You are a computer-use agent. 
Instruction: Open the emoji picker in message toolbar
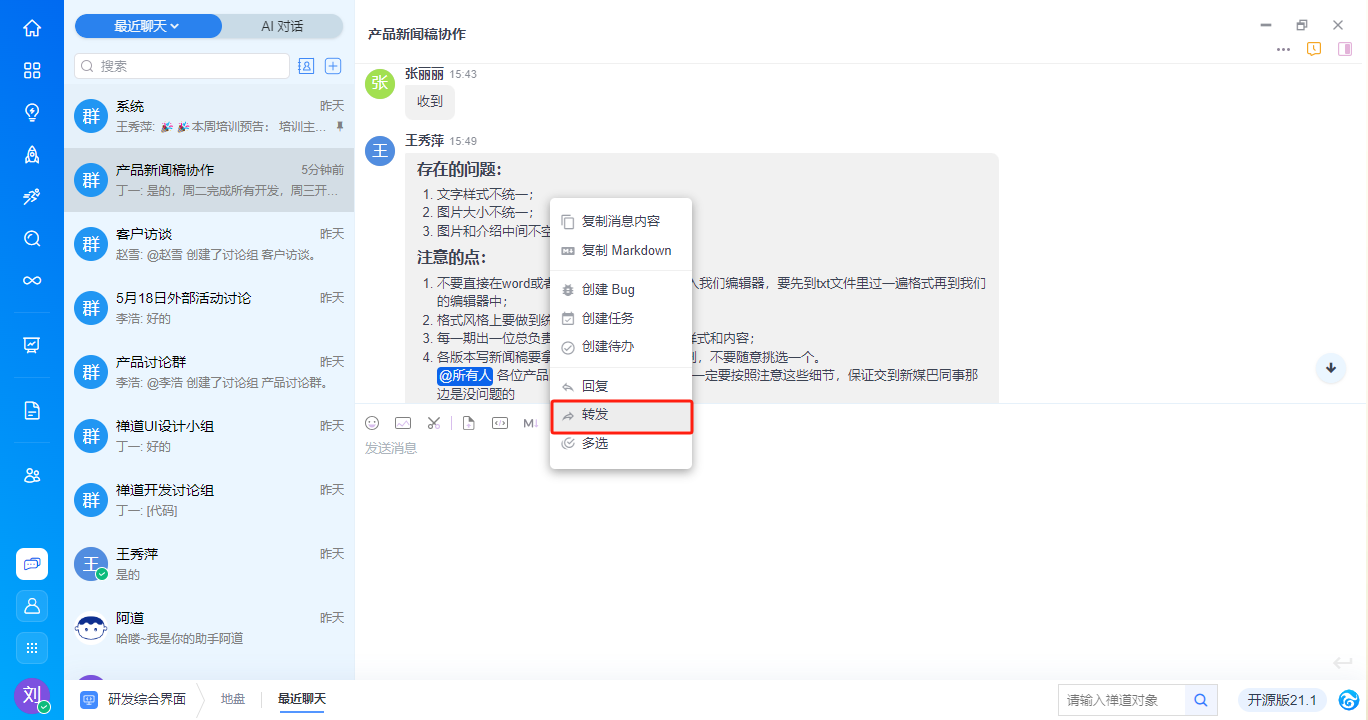(x=372, y=423)
